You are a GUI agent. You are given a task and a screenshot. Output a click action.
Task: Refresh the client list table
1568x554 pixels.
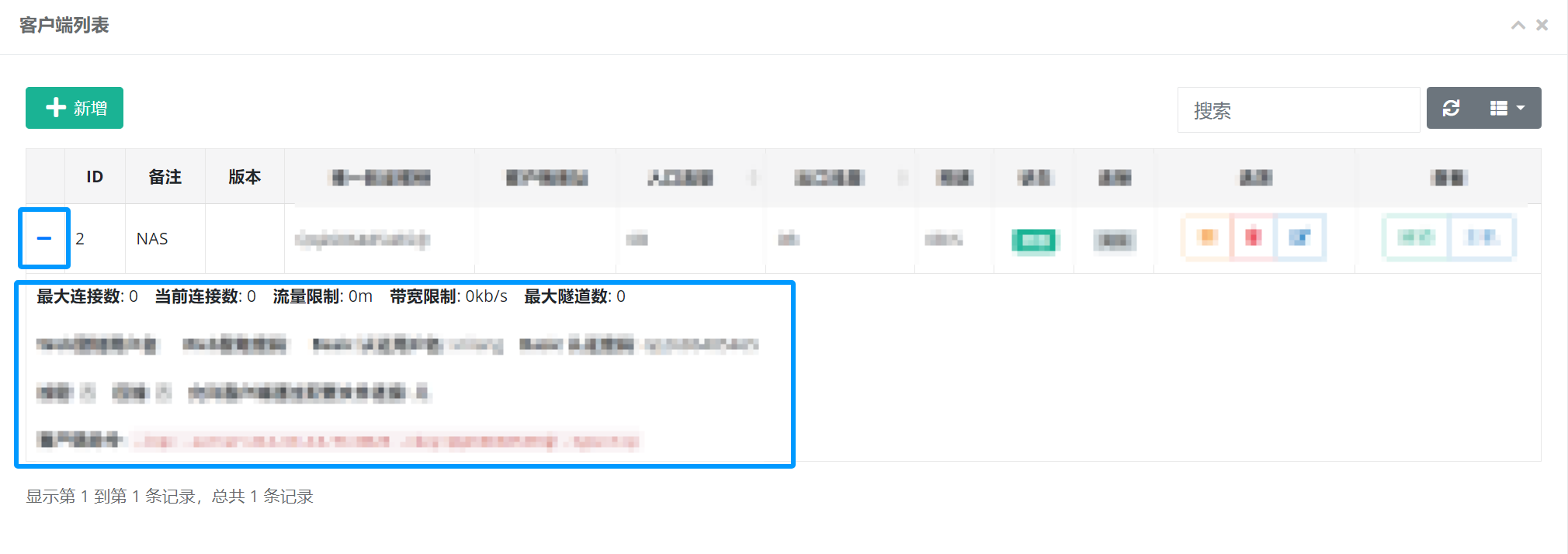pyautogui.click(x=1451, y=108)
